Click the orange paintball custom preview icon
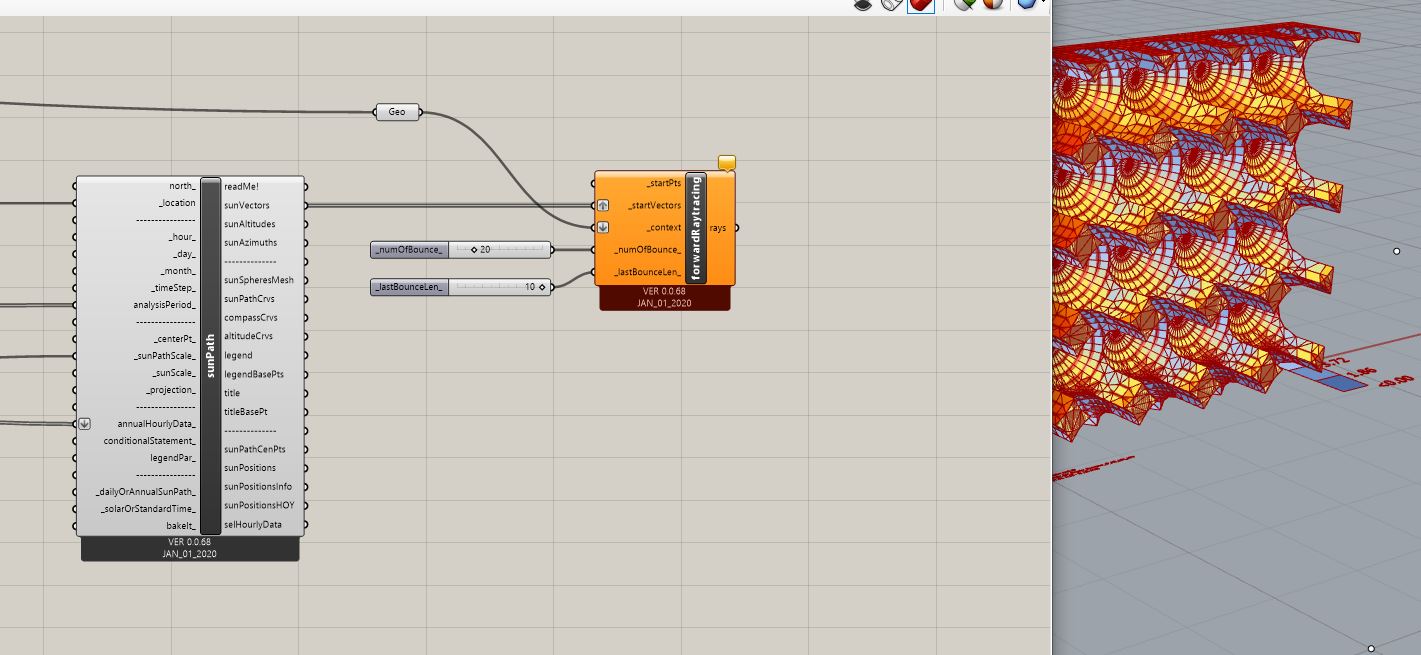Image resolution: width=1421 pixels, height=655 pixels. pos(992,5)
